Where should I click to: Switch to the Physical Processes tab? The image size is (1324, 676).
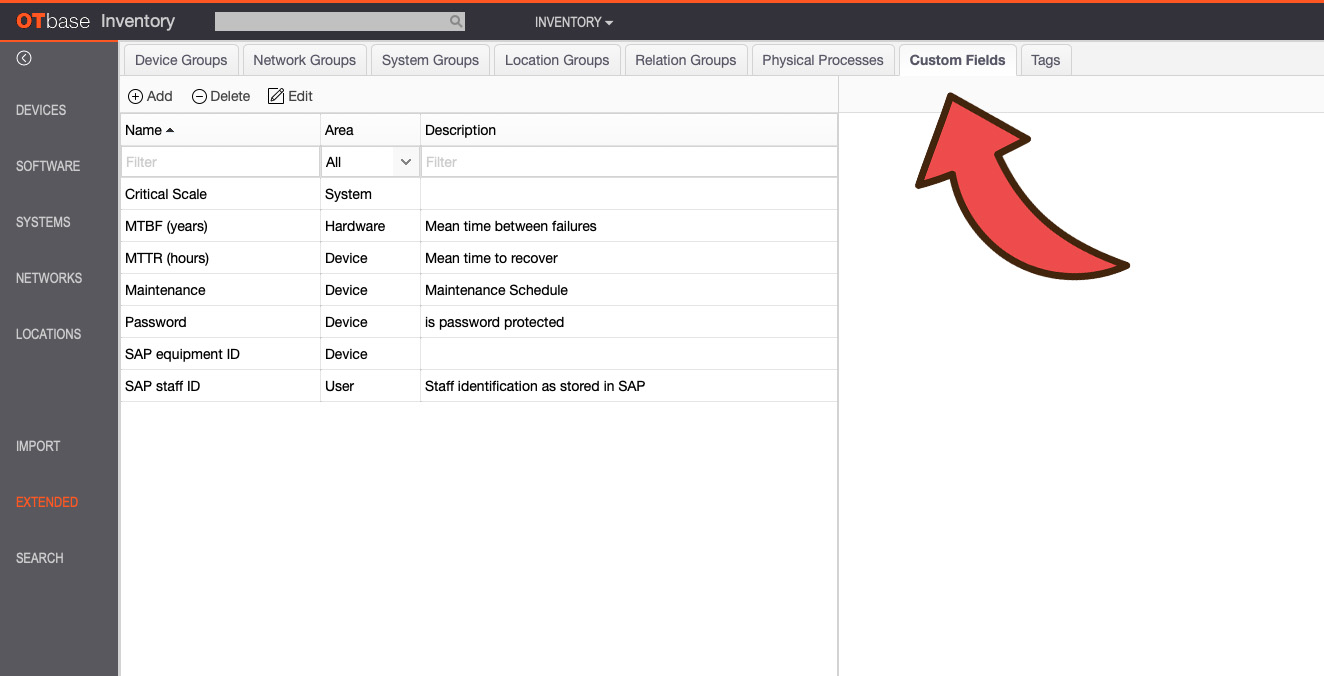pyautogui.click(x=823, y=60)
